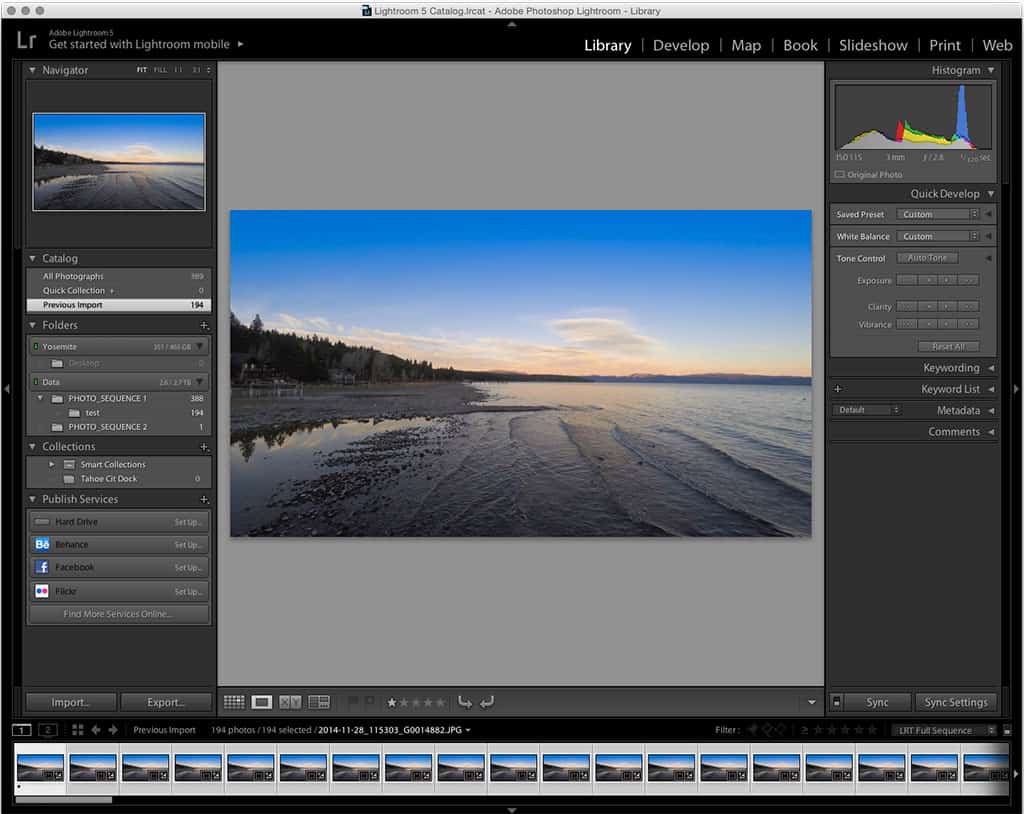Switch to the Develop module
The width and height of the screenshot is (1024, 814).
tap(680, 45)
